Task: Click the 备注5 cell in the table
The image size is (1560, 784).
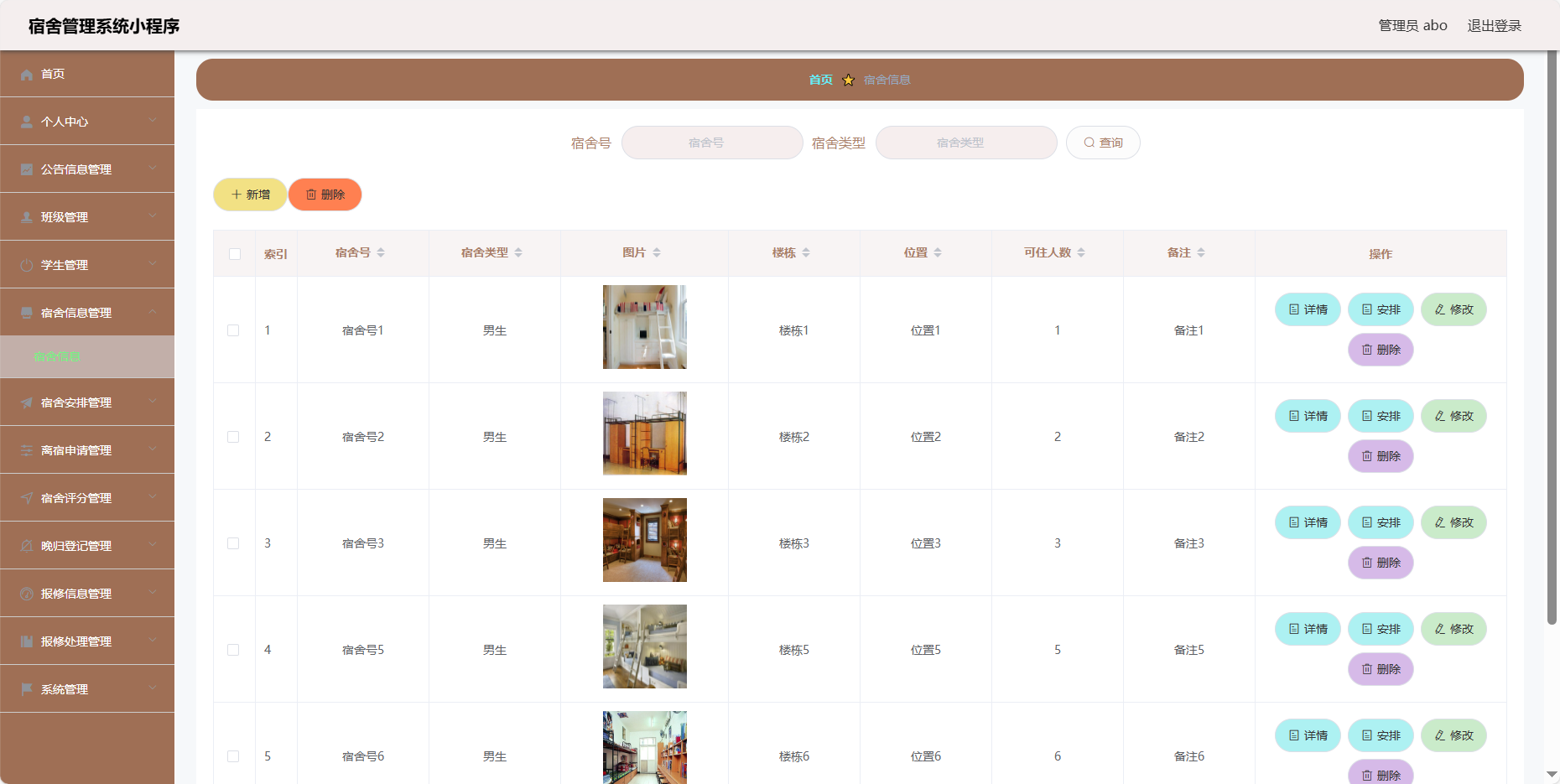Action: [x=1189, y=650]
